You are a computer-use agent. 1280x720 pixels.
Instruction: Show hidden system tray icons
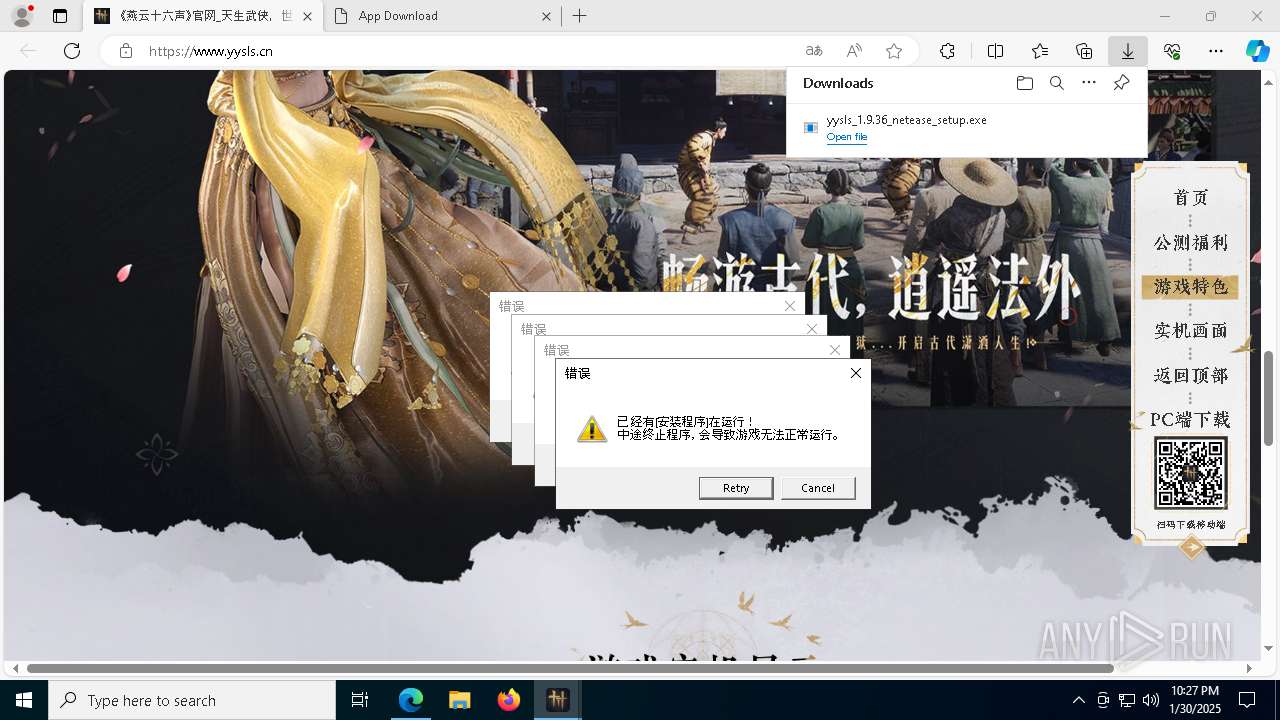(1078, 700)
